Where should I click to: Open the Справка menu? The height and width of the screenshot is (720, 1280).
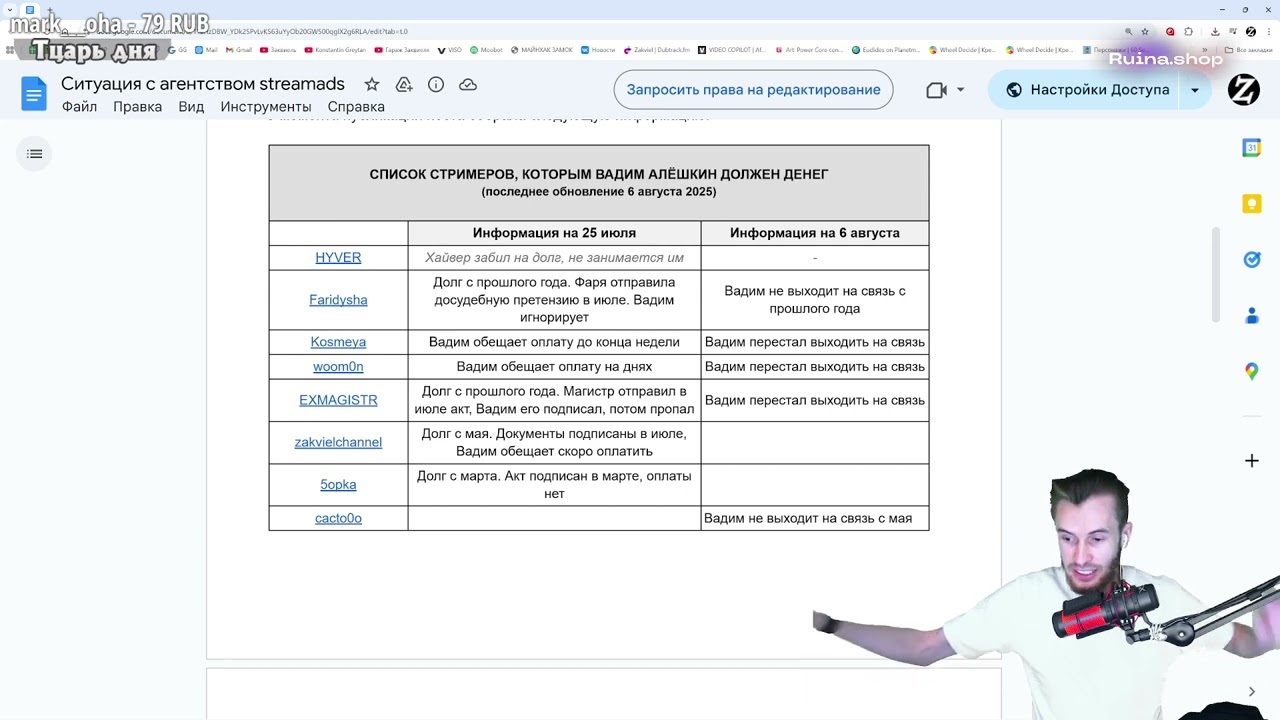coord(356,107)
